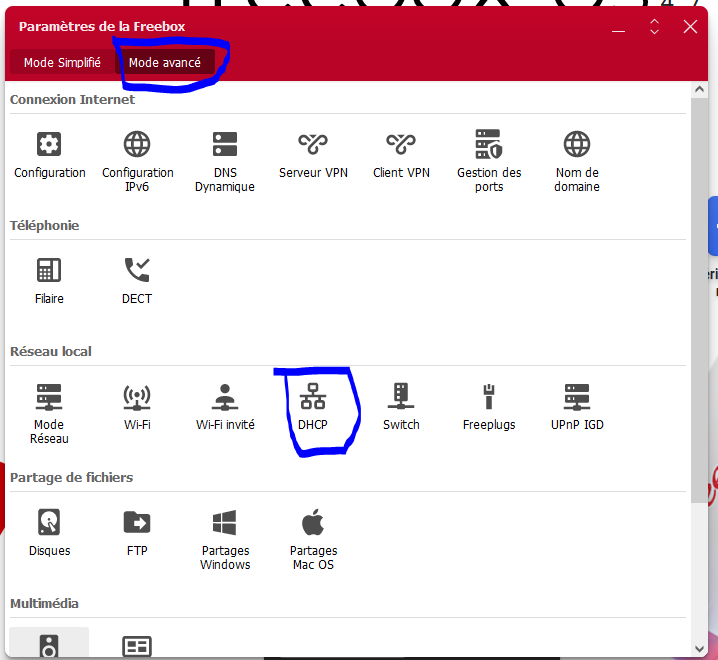Click the Multimédia section heading
The height and width of the screenshot is (660, 718).
pyautogui.click(x=44, y=603)
